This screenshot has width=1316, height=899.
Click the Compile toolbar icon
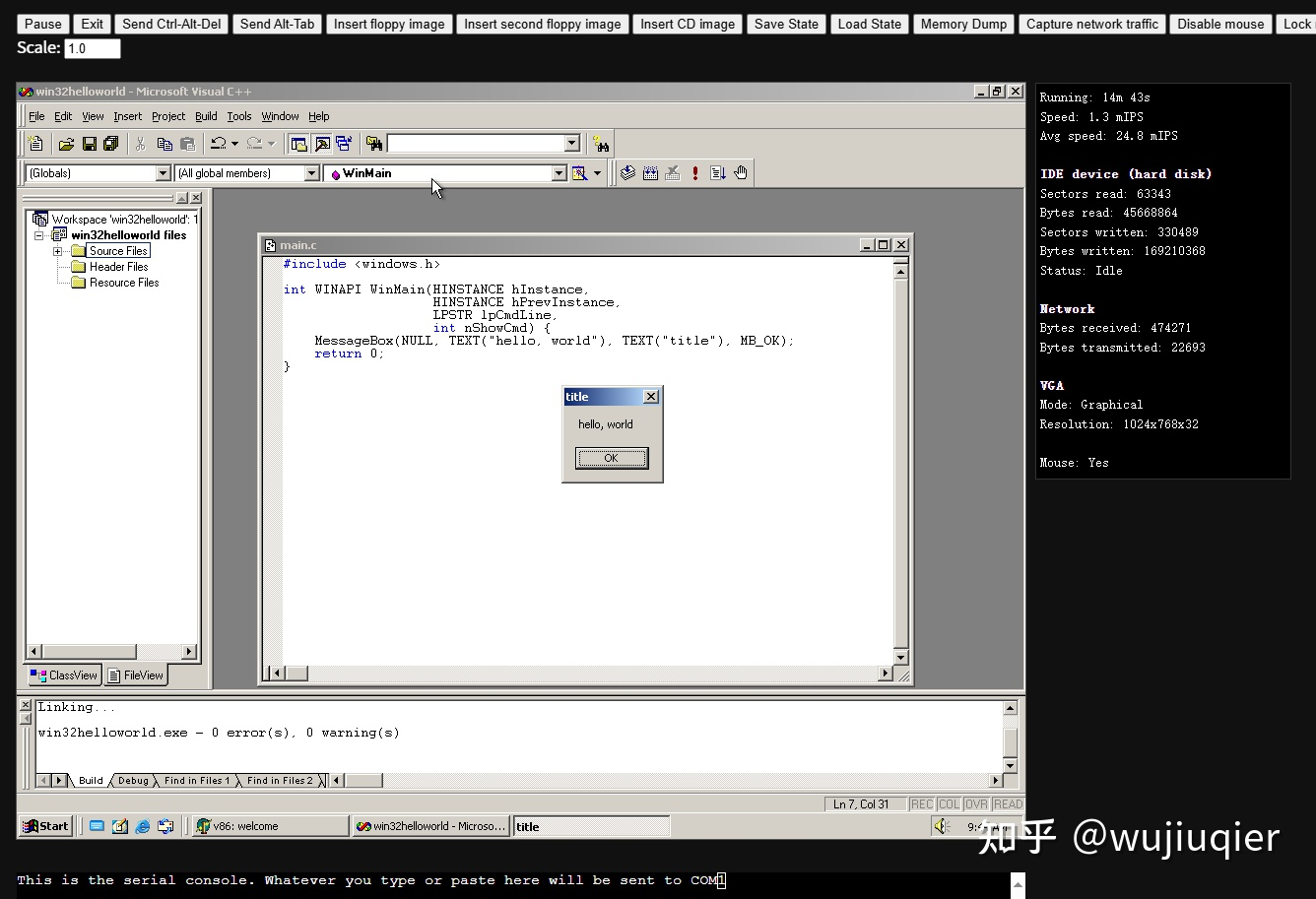pos(627,173)
